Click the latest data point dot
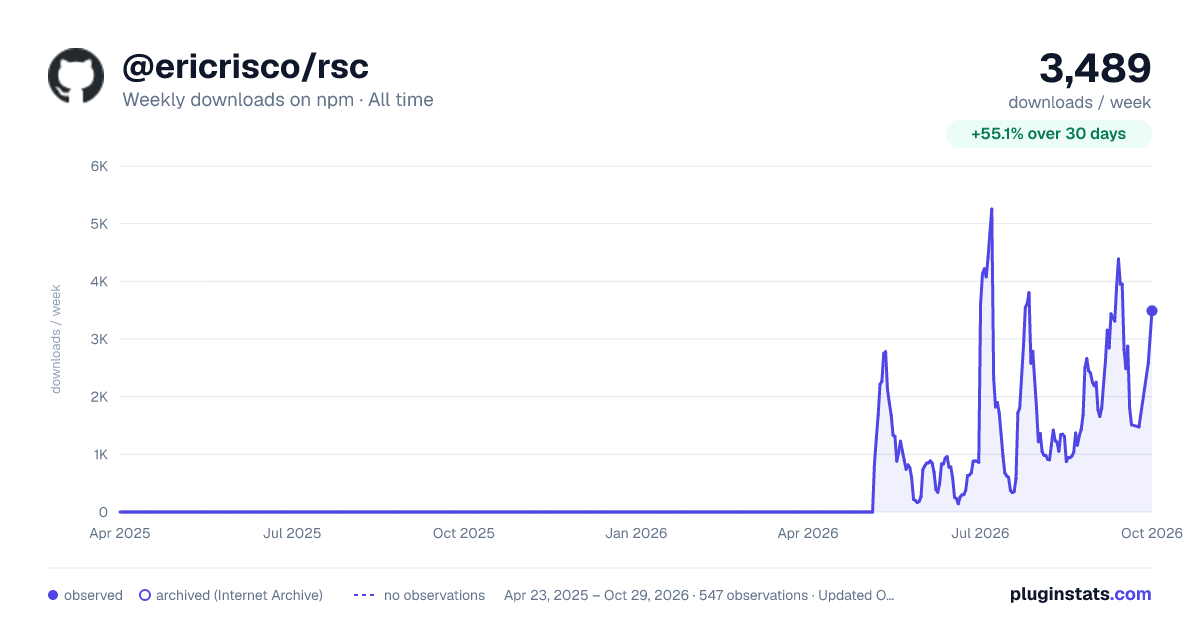The height and width of the screenshot is (630, 1200). pos(1152,311)
